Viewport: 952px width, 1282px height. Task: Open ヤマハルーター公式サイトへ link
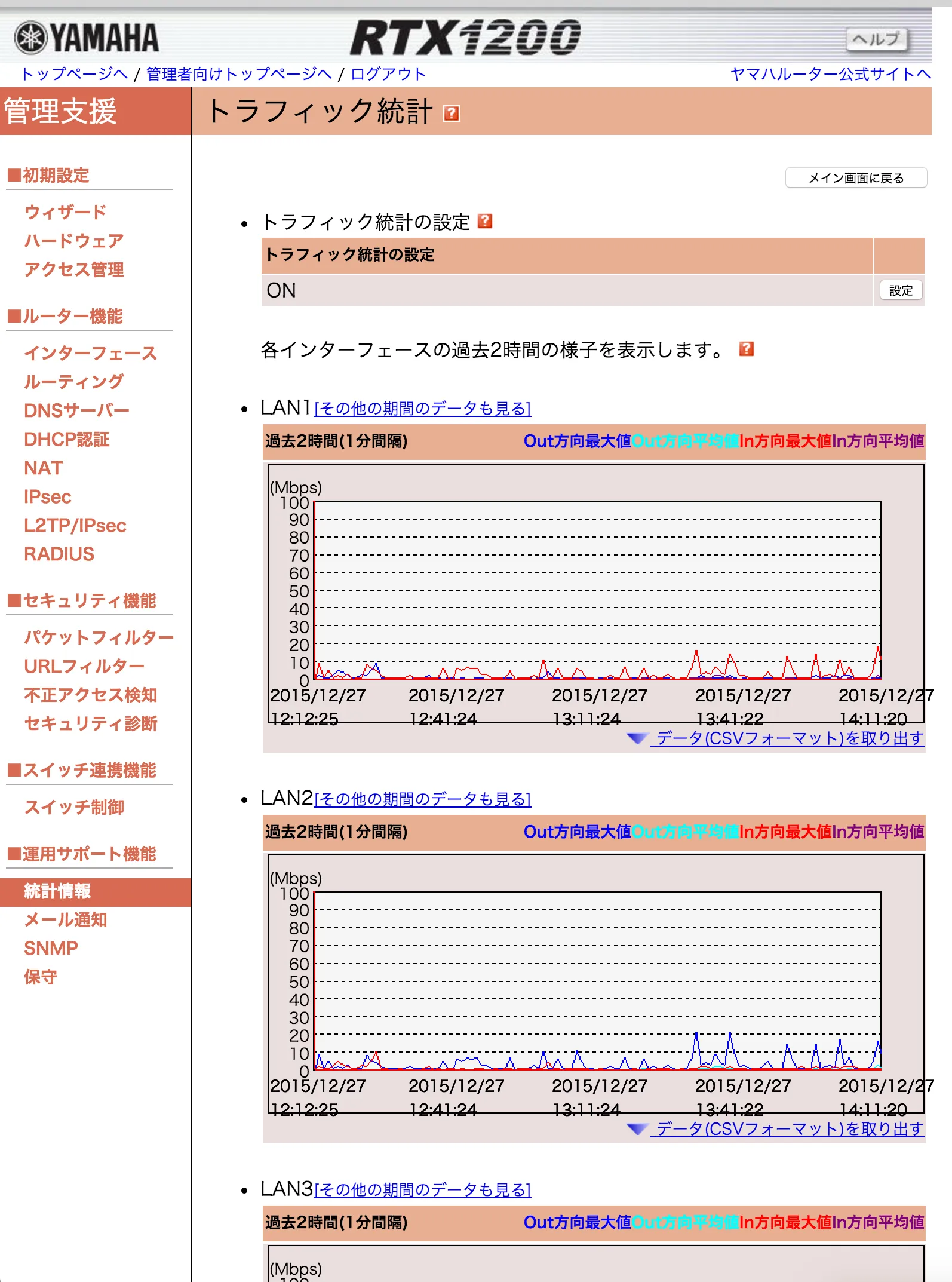click(830, 74)
